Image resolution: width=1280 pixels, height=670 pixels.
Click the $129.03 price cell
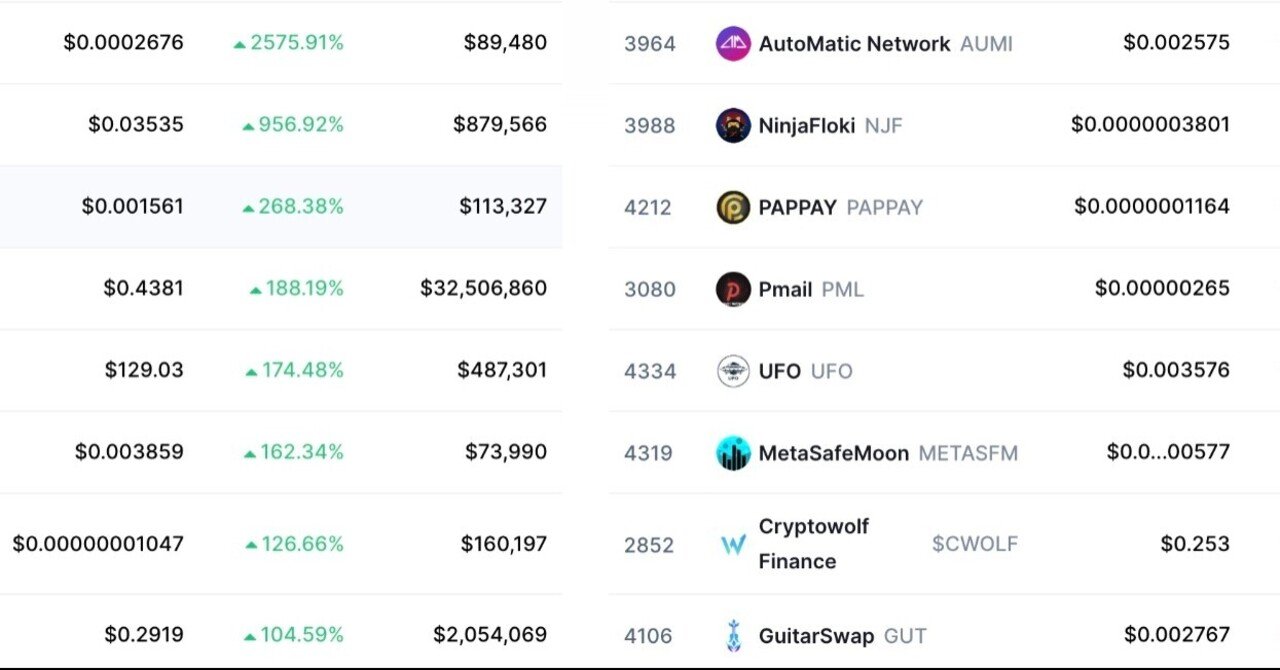click(x=144, y=370)
